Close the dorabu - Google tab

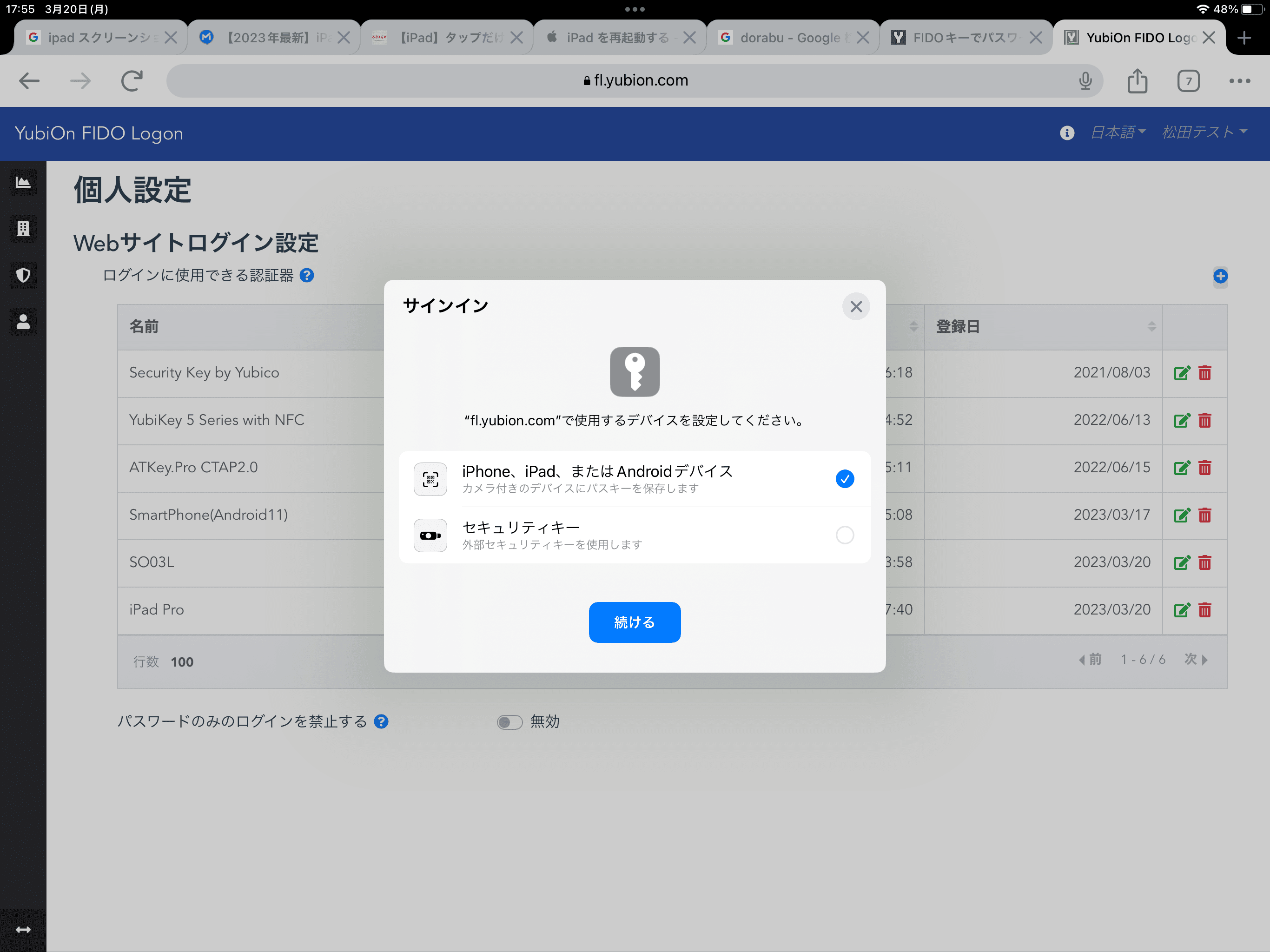coord(862,38)
